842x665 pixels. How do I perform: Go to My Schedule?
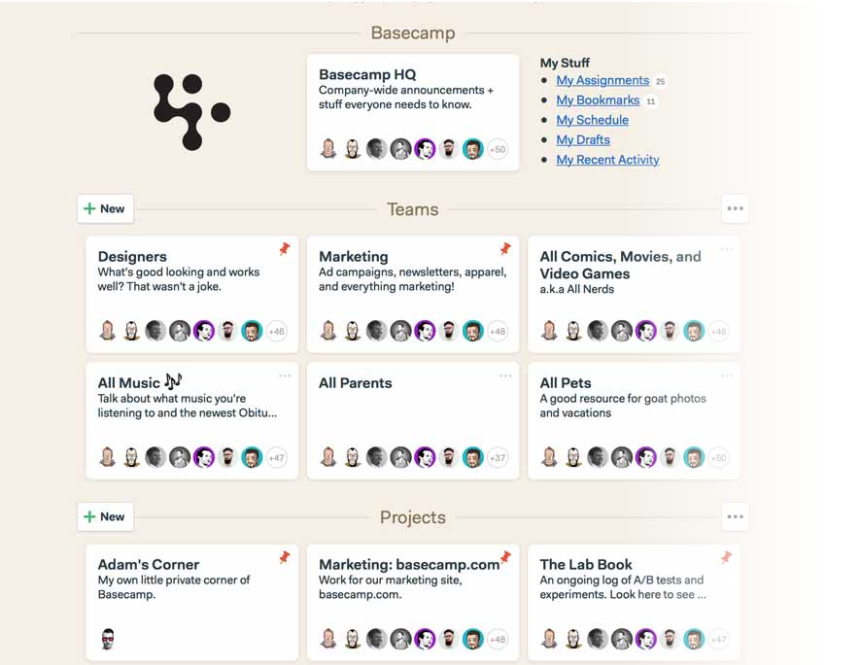[592, 120]
